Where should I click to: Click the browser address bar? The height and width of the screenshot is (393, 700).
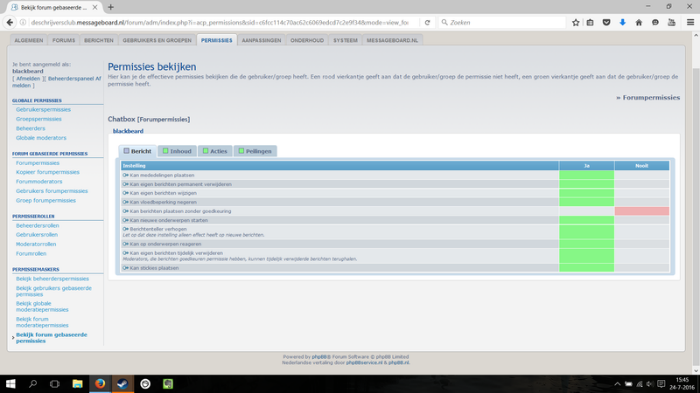click(219, 22)
